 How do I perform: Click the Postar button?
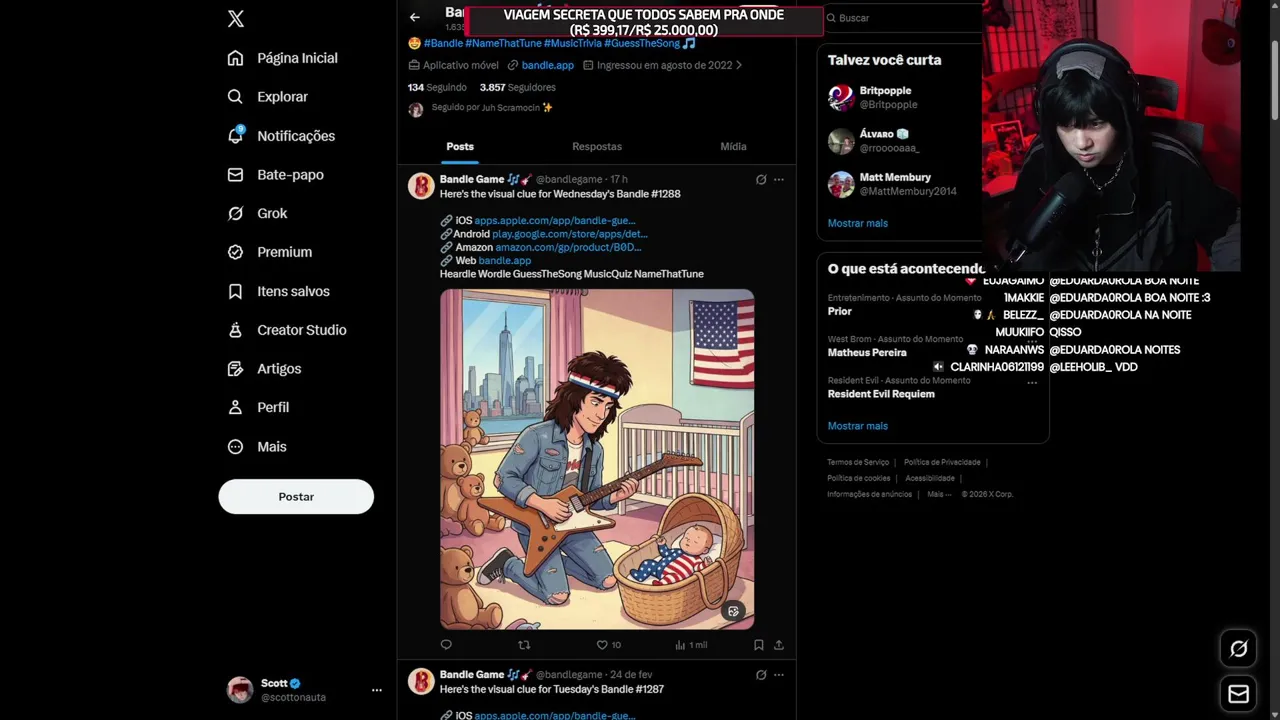point(296,497)
